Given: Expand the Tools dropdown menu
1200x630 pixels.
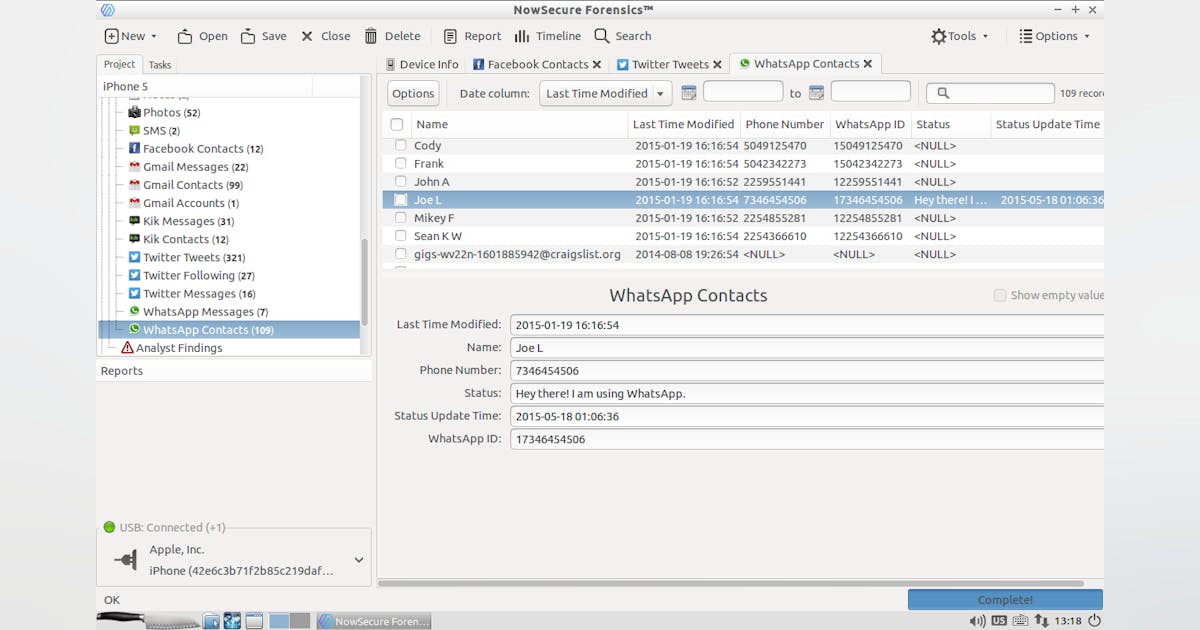Looking at the screenshot, I should [x=960, y=36].
